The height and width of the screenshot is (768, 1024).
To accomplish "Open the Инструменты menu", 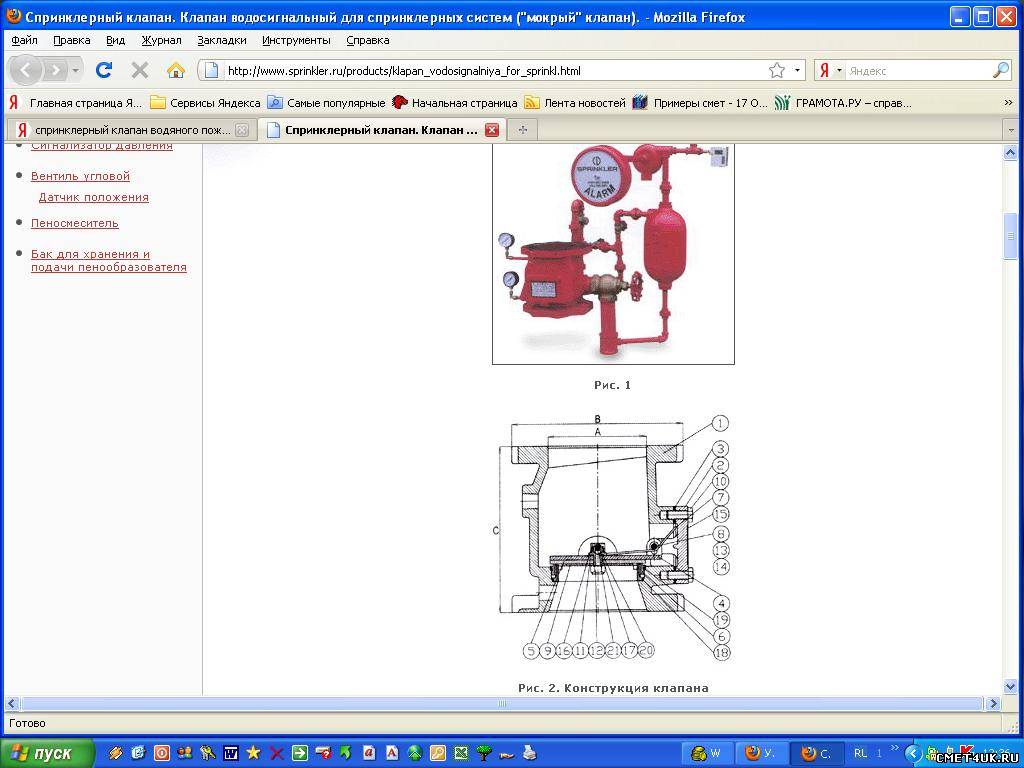I will 296,40.
